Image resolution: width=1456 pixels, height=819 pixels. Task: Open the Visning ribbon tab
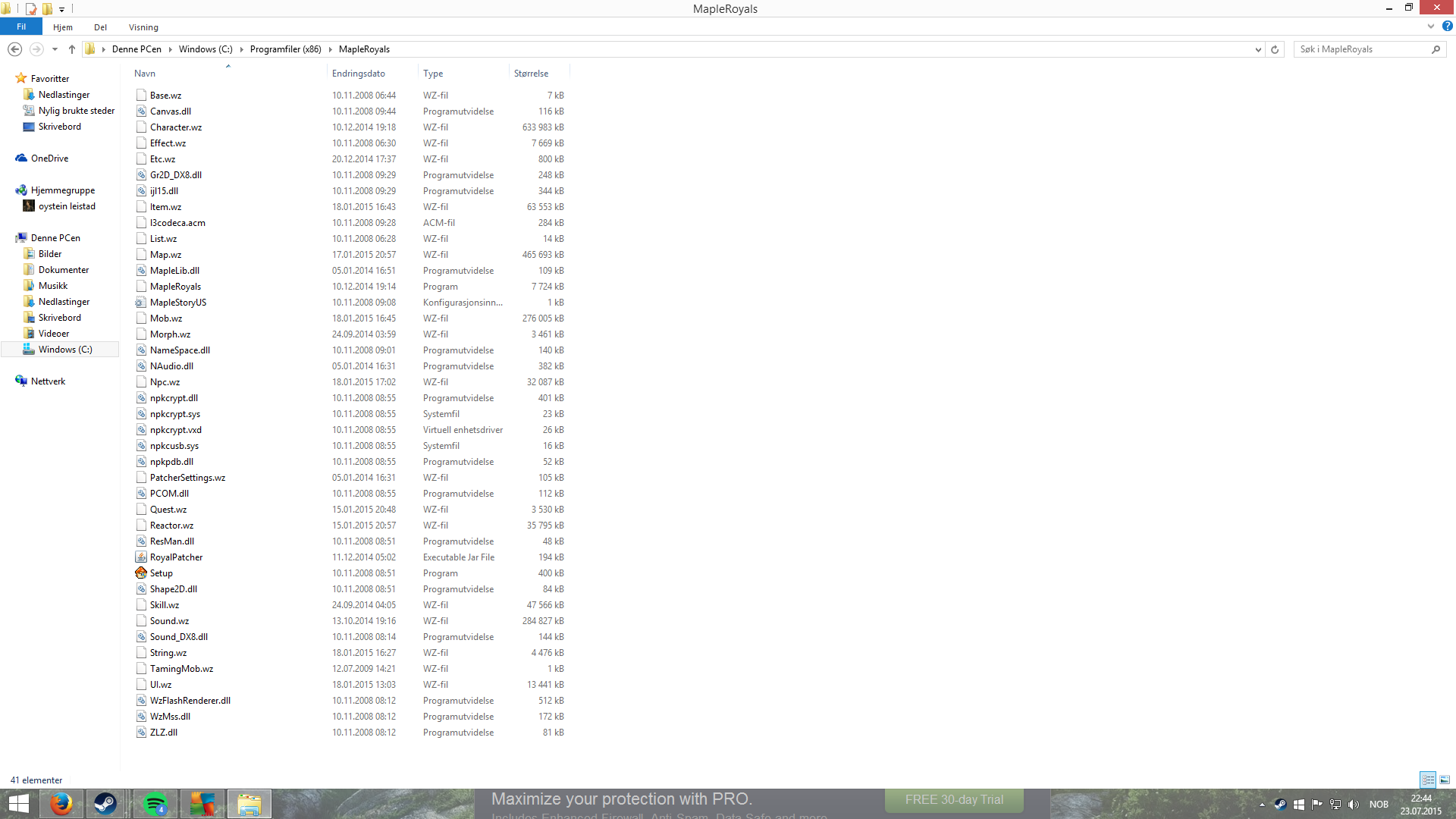[143, 27]
